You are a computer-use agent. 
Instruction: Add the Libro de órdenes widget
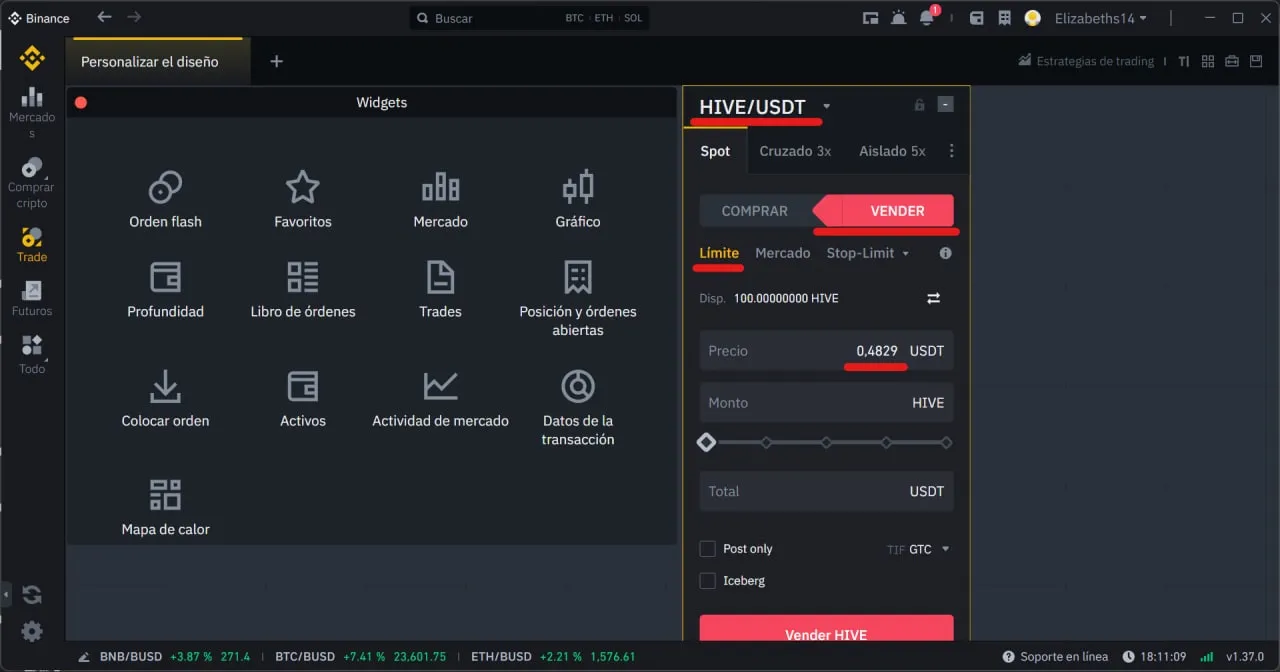(303, 290)
